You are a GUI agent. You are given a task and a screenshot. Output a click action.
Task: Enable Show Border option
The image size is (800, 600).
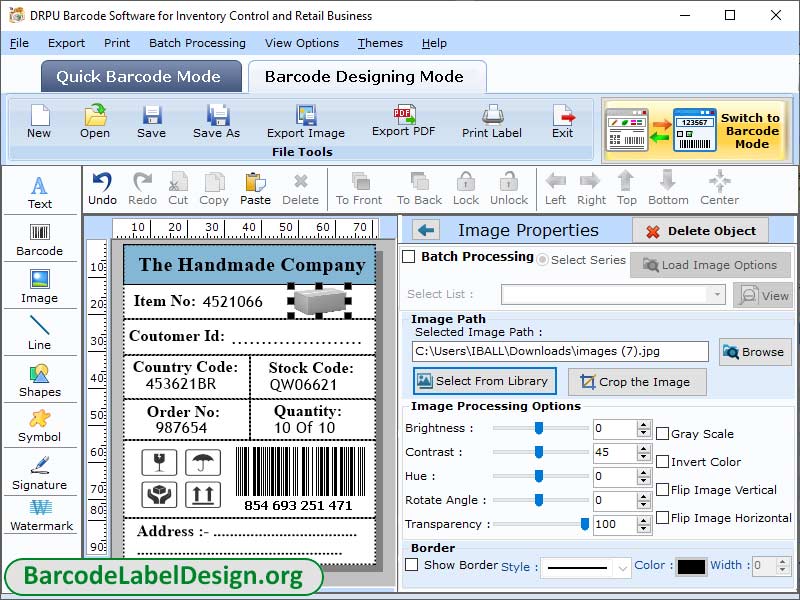coord(412,565)
